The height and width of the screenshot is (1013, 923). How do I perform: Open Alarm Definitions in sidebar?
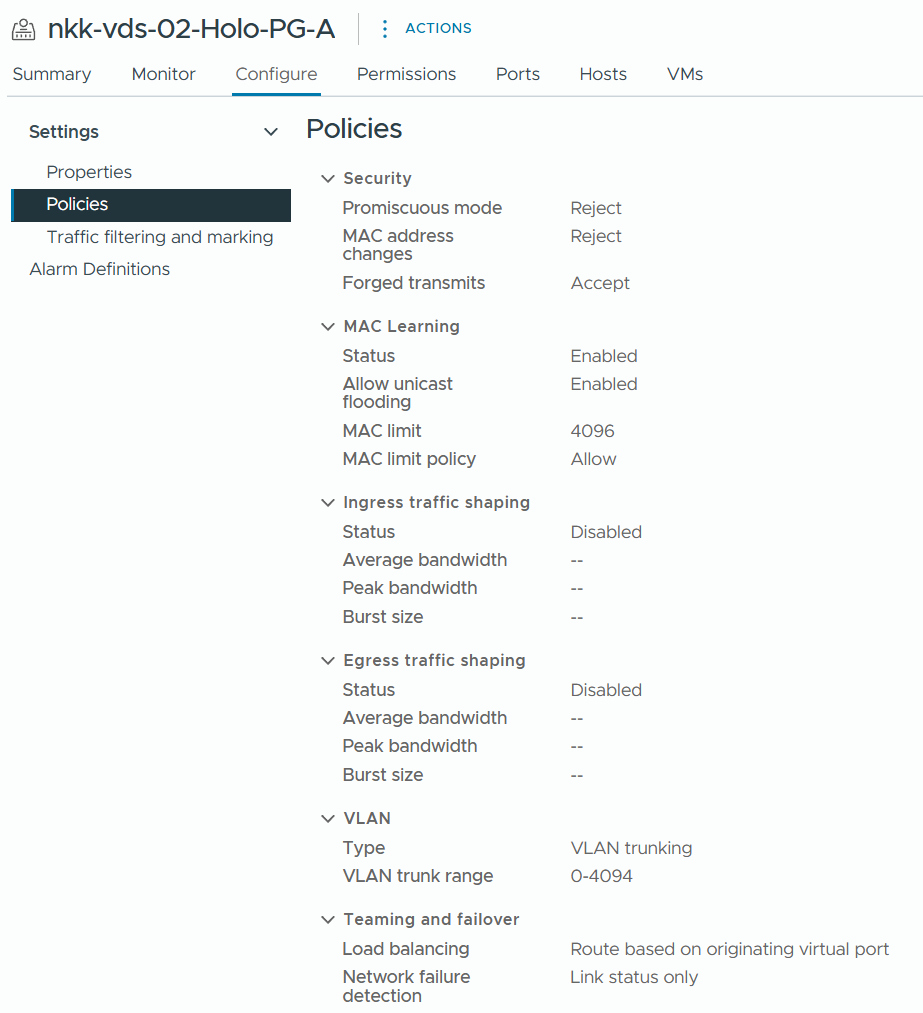pyautogui.click(x=100, y=269)
